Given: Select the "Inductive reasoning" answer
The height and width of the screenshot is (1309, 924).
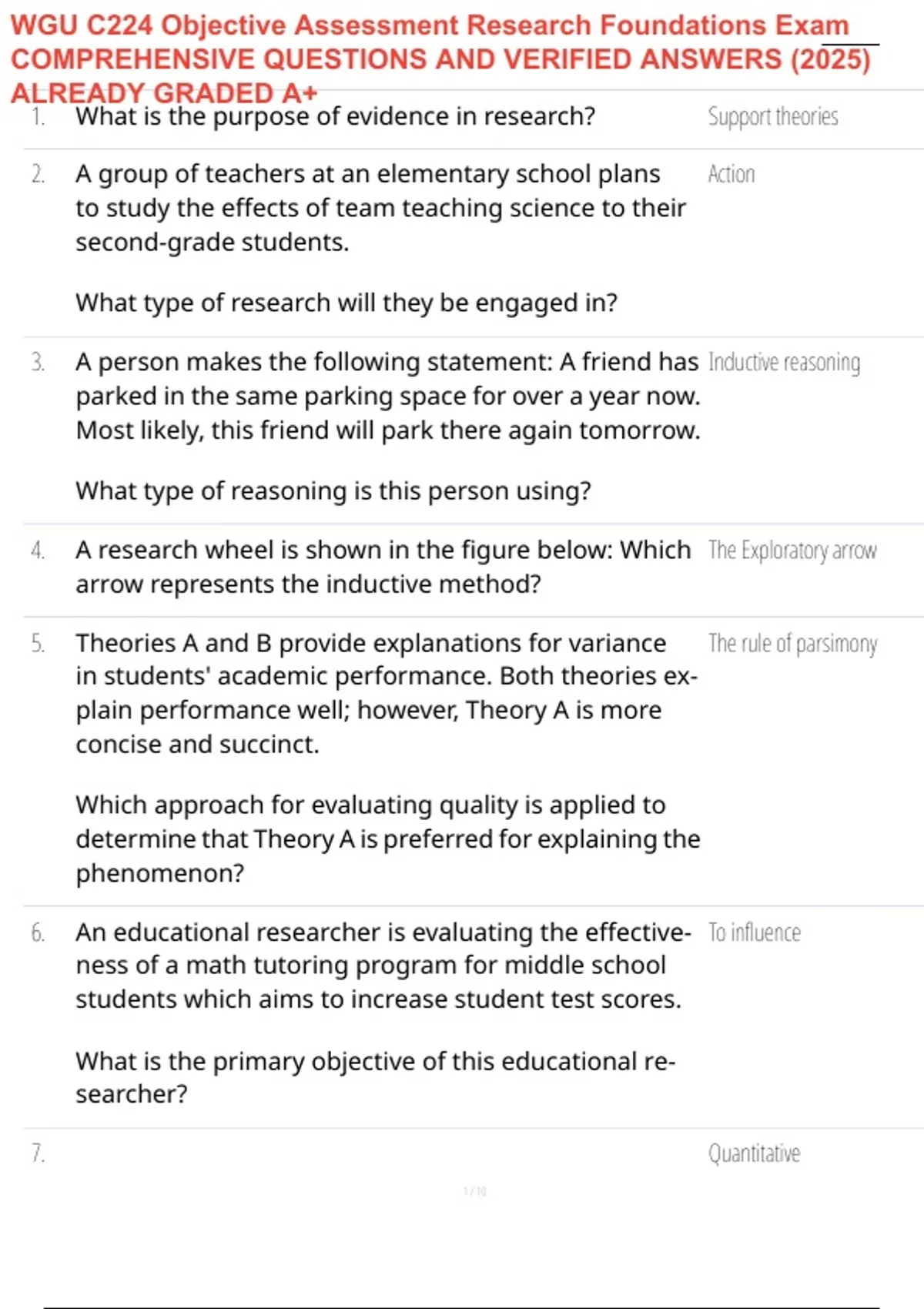Looking at the screenshot, I should pos(784,363).
